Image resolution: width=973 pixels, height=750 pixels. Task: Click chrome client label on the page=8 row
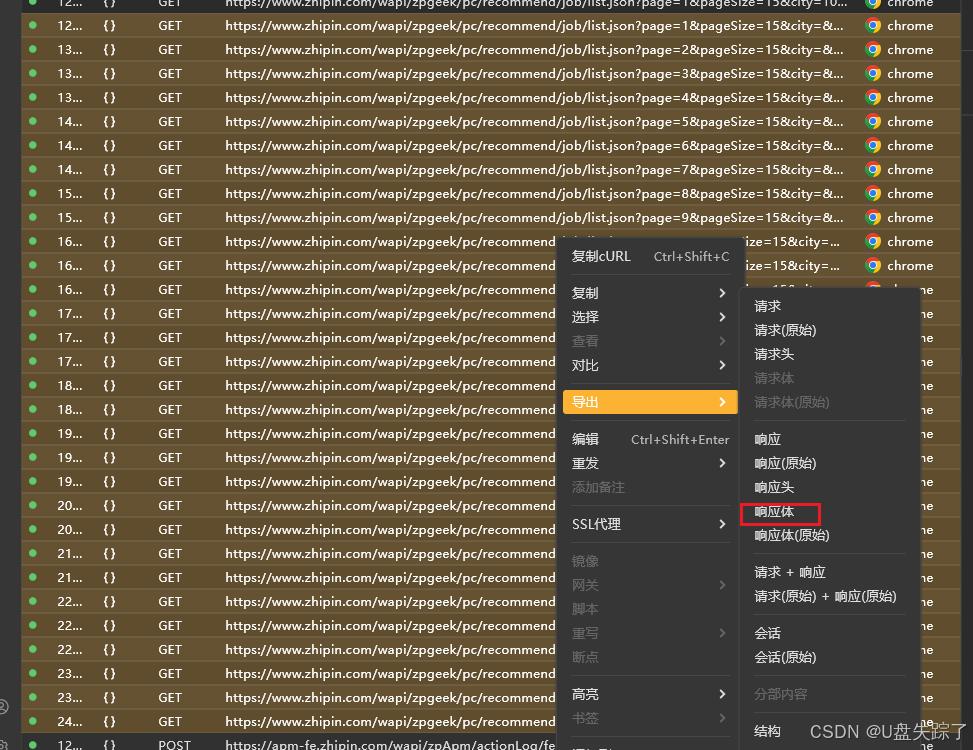pyautogui.click(x=910, y=194)
